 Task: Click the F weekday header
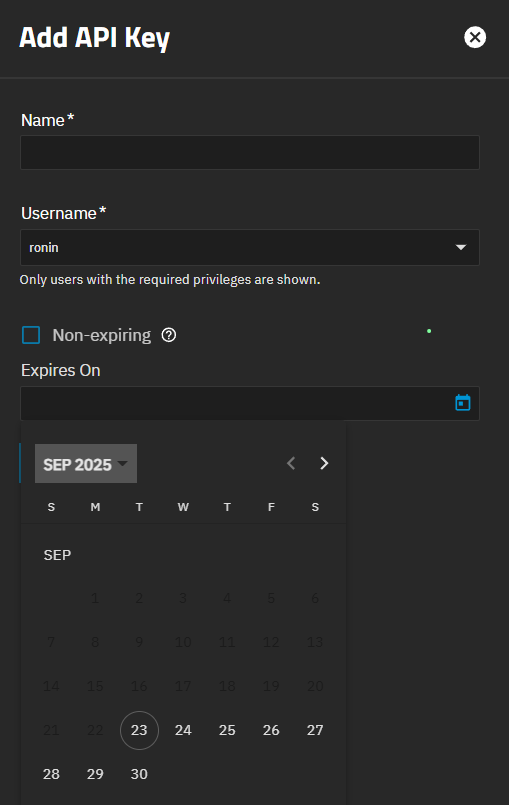pos(271,507)
